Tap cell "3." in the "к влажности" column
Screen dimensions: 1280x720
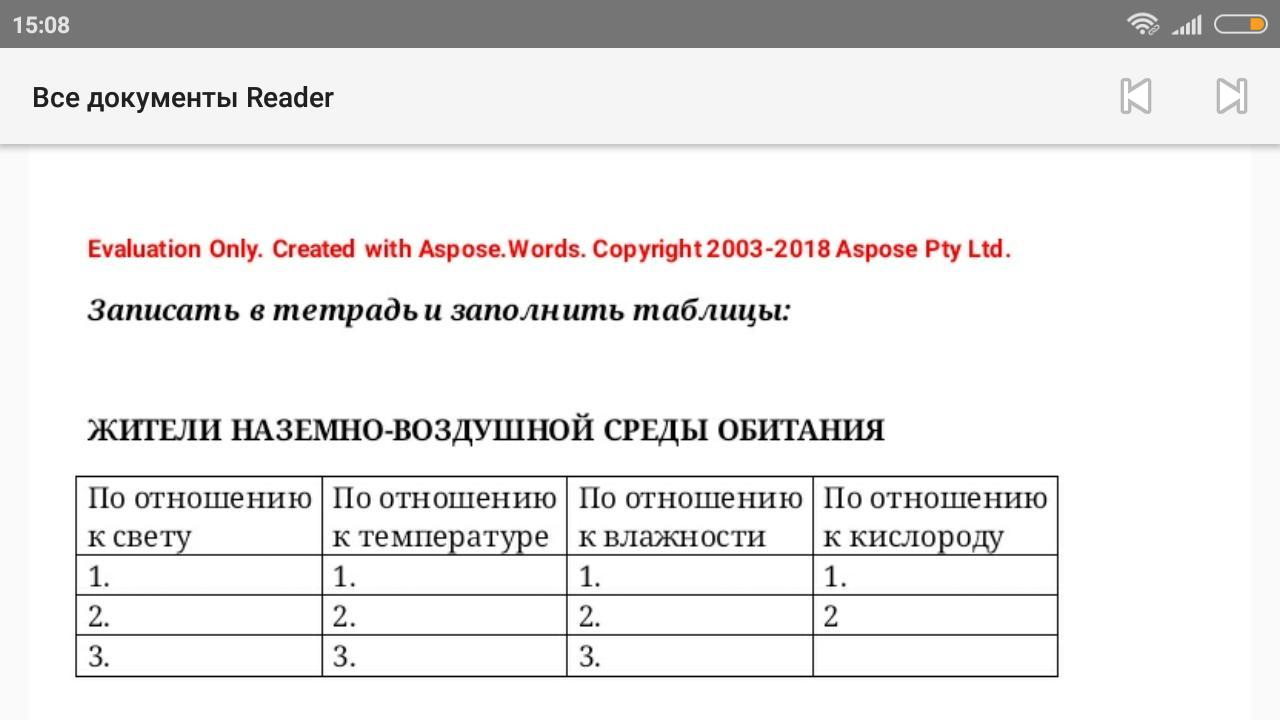click(x=690, y=656)
